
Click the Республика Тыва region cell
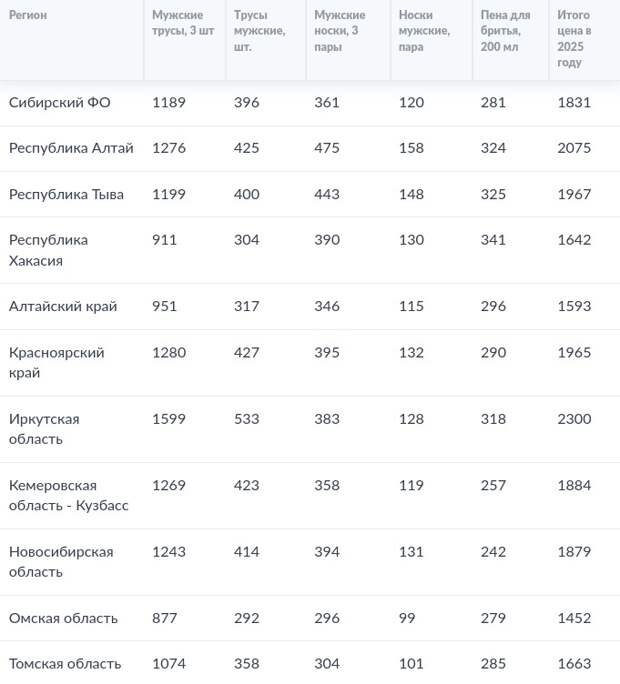pos(66,194)
